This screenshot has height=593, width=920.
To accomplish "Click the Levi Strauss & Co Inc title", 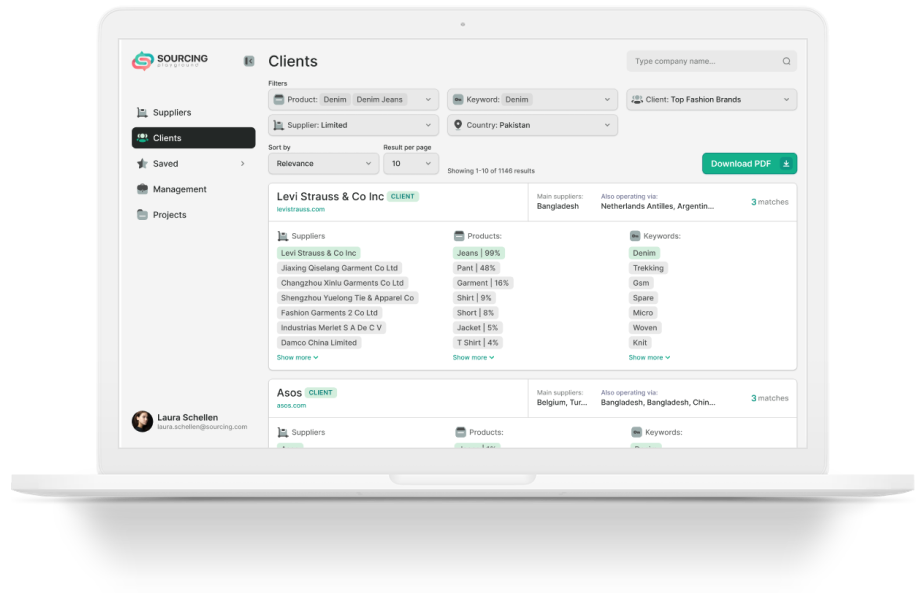I will (x=330, y=196).
